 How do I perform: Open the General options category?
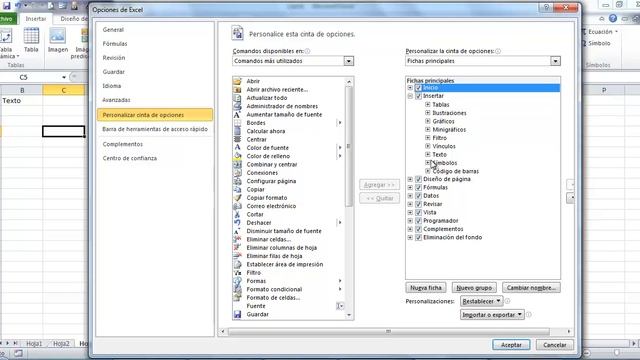point(113,30)
